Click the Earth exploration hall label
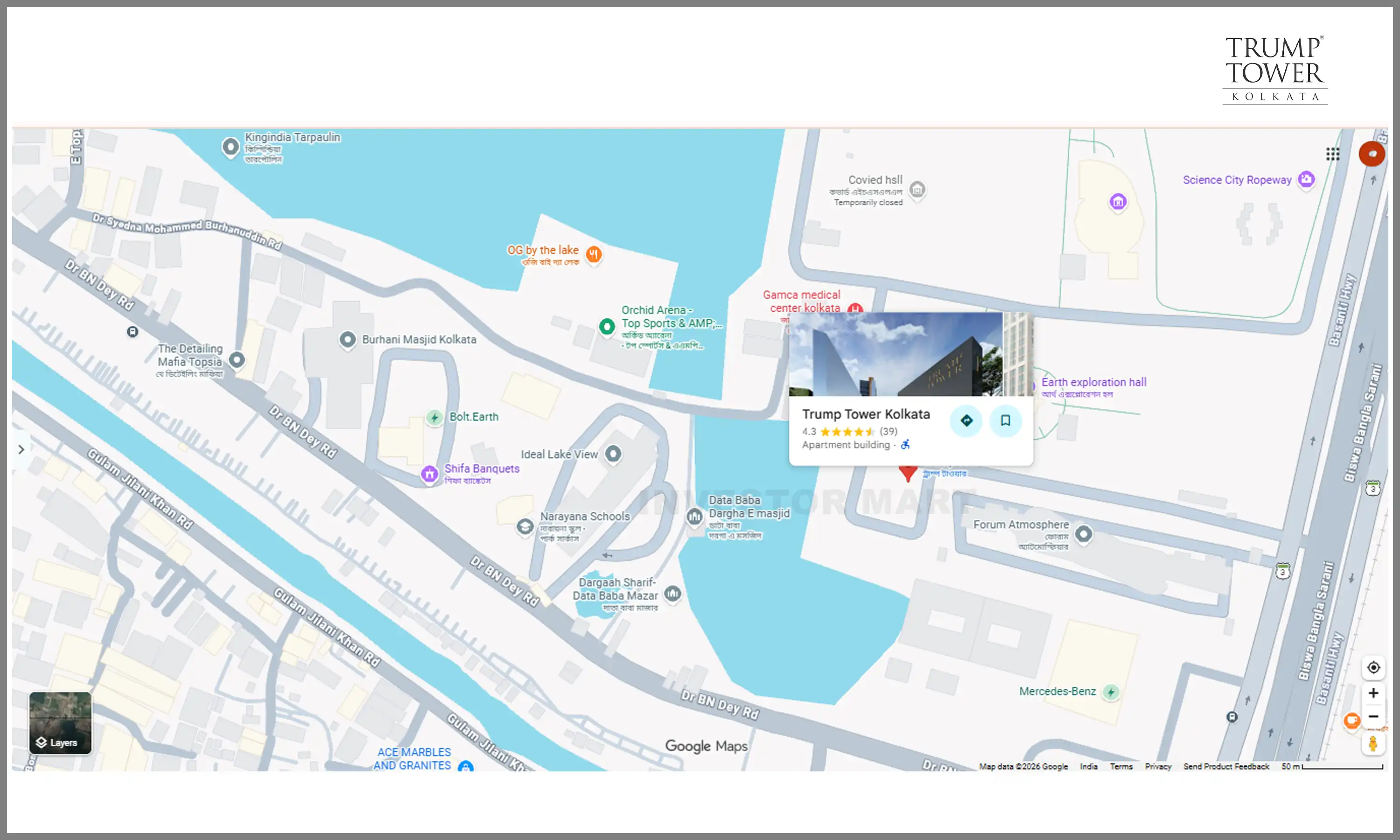The width and height of the screenshot is (1400, 840). (x=1094, y=383)
